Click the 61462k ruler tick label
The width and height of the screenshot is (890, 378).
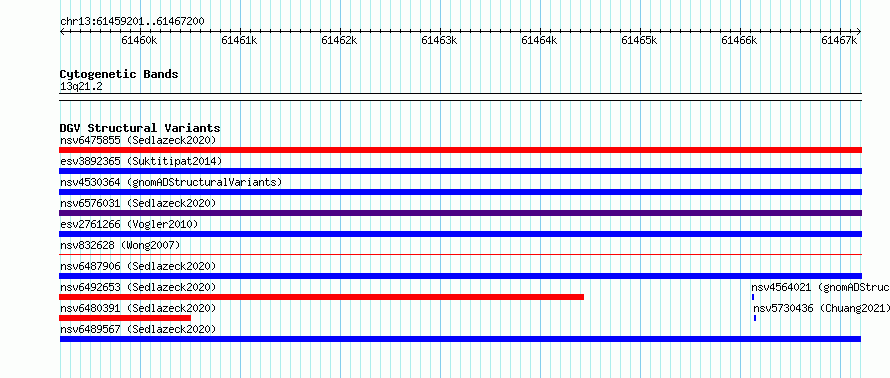point(339,40)
